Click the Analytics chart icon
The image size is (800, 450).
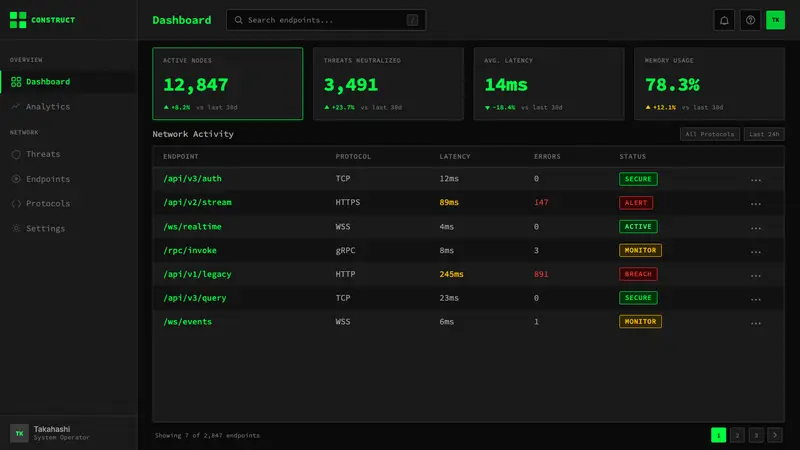[x=16, y=107]
